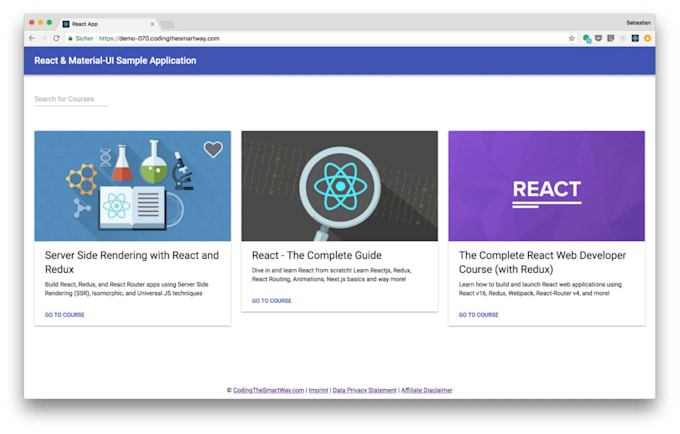This screenshot has height=434, width=680.
Task: Reload the page with the refresh icon
Action: click(56, 38)
